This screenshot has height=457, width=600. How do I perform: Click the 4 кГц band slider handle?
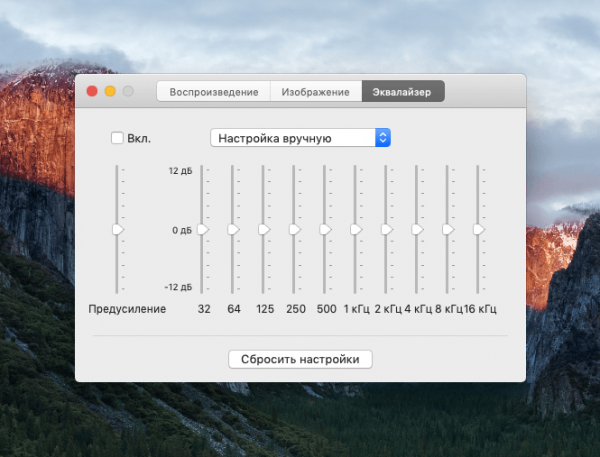pos(417,229)
